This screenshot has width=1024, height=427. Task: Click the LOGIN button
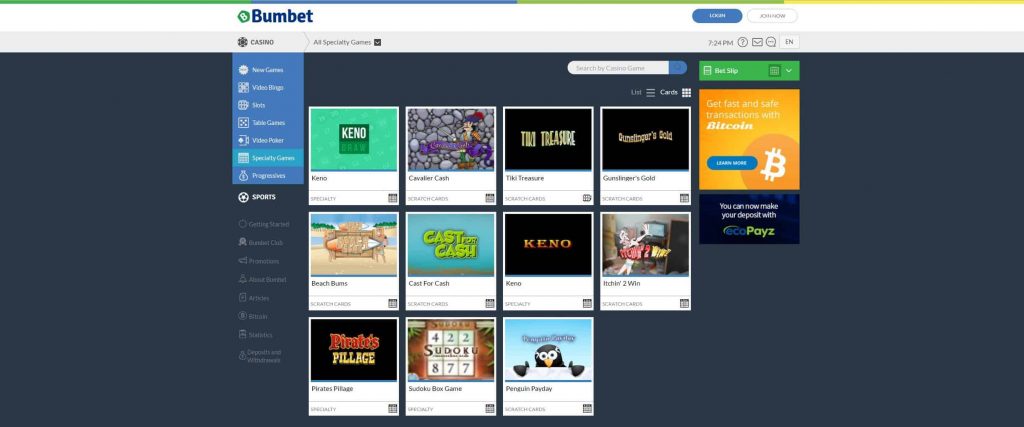(717, 16)
